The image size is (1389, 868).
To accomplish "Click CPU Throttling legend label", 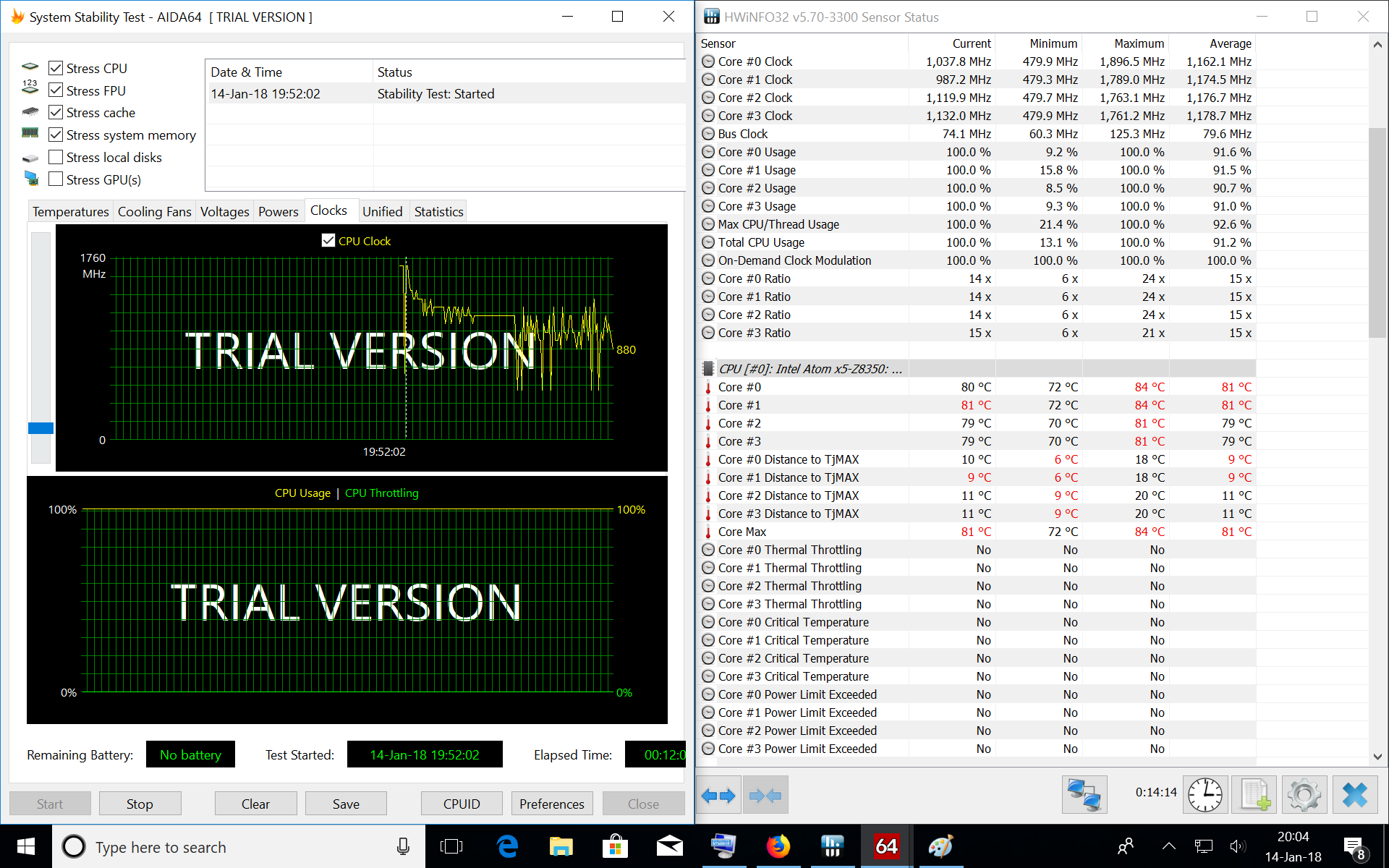I will tap(381, 493).
